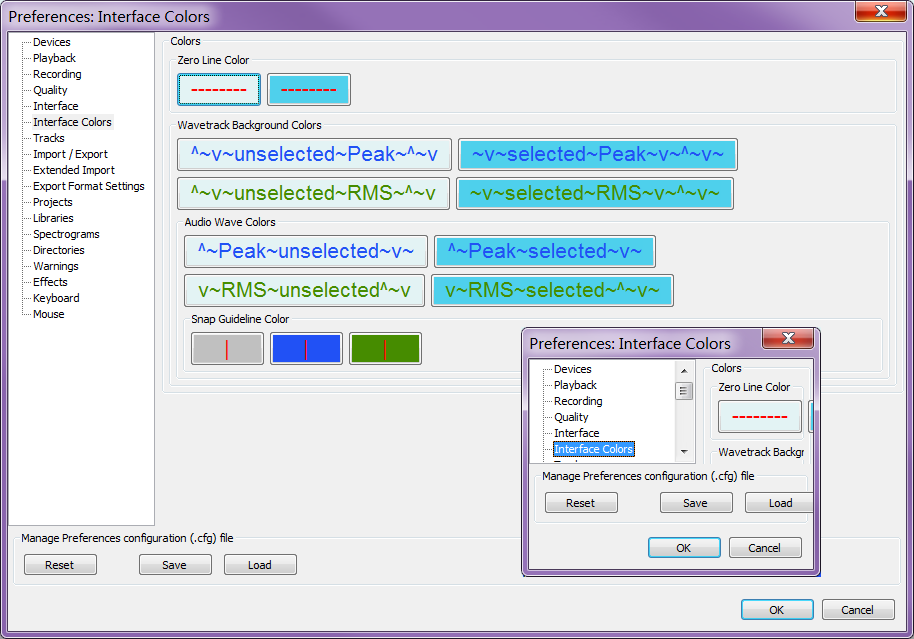Select Export Format Settings in the sidebar
The height and width of the screenshot is (639, 914).
pyautogui.click(x=88, y=186)
